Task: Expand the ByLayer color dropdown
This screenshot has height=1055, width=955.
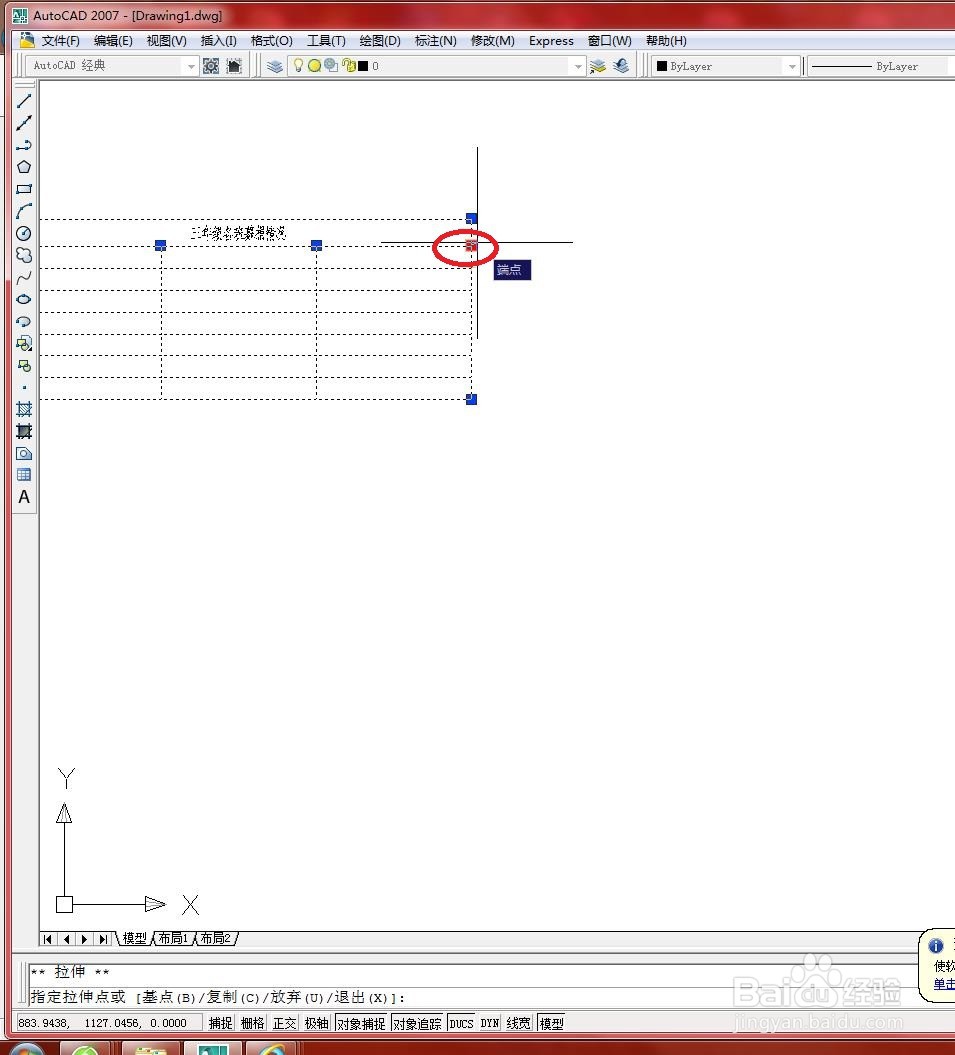Action: pyautogui.click(x=791, y=66)
